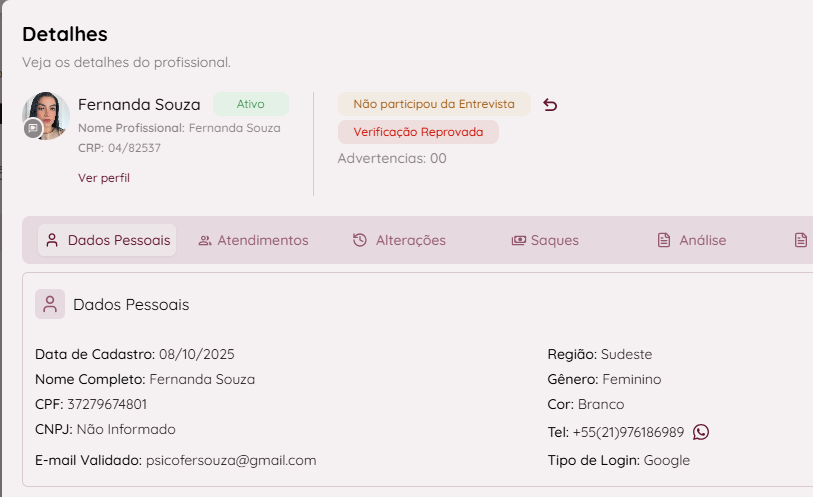This screenshot has width=813, height=497.
Task: Open the Atendimentos tab
Action: point(262,240)
